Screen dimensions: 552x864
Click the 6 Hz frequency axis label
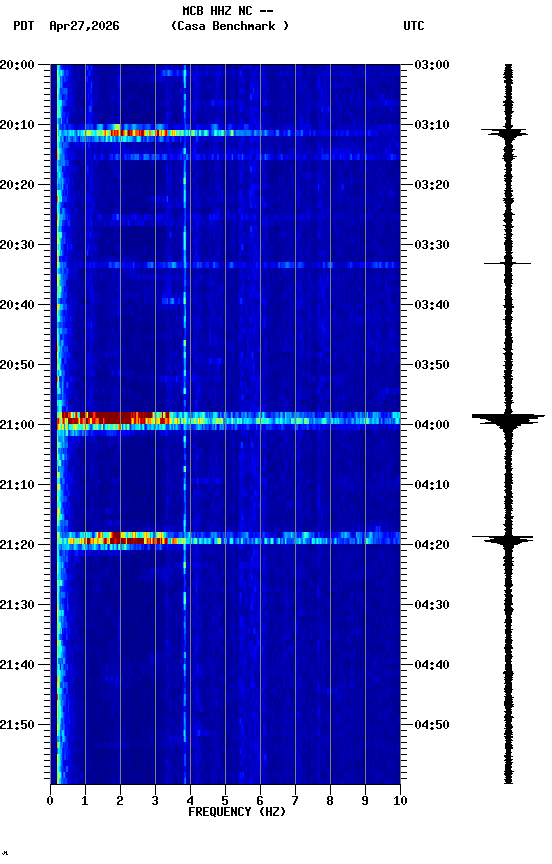pyautogui.click(x=260, y=801)
